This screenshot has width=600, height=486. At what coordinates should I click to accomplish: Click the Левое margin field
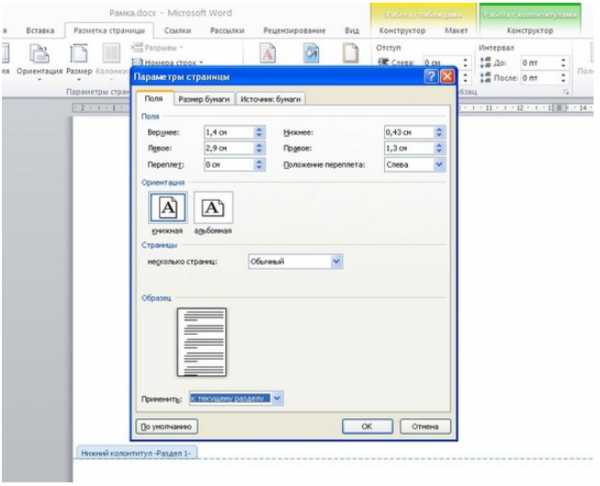(229, 148)
